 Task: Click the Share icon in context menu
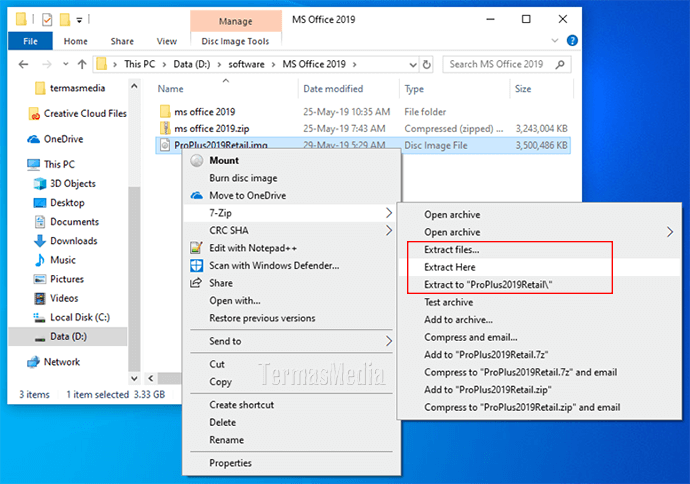(197, 283)
